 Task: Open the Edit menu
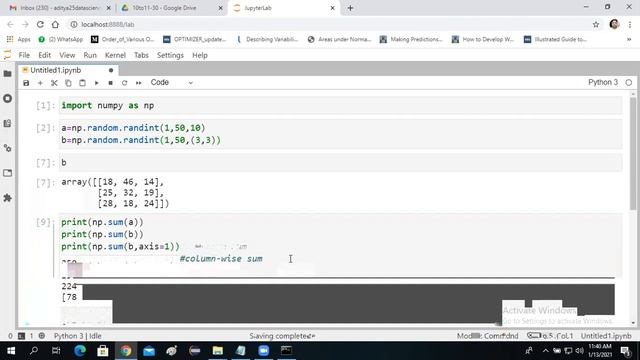[44, 55]
